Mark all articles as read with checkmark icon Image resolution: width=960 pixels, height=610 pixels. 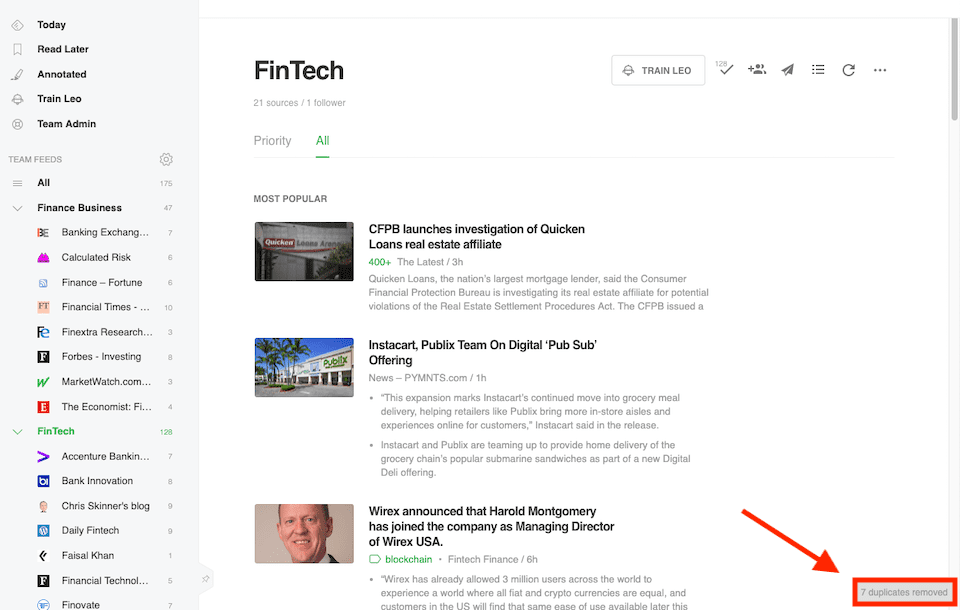(725, 70)
